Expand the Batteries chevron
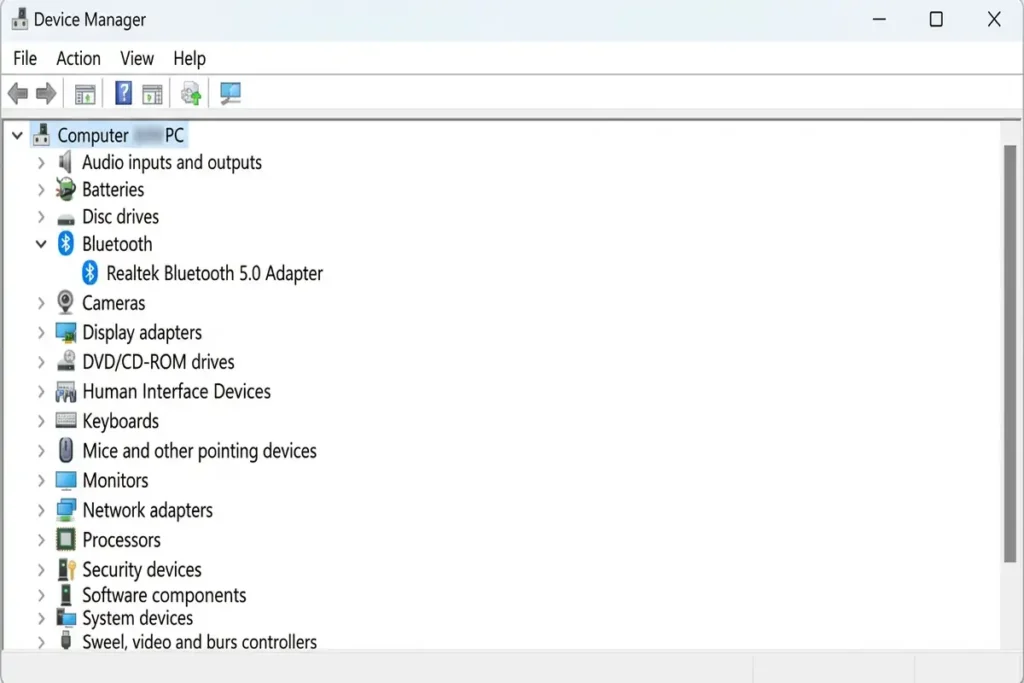This screenshot has height=683, width=1024. coord(41,190)
